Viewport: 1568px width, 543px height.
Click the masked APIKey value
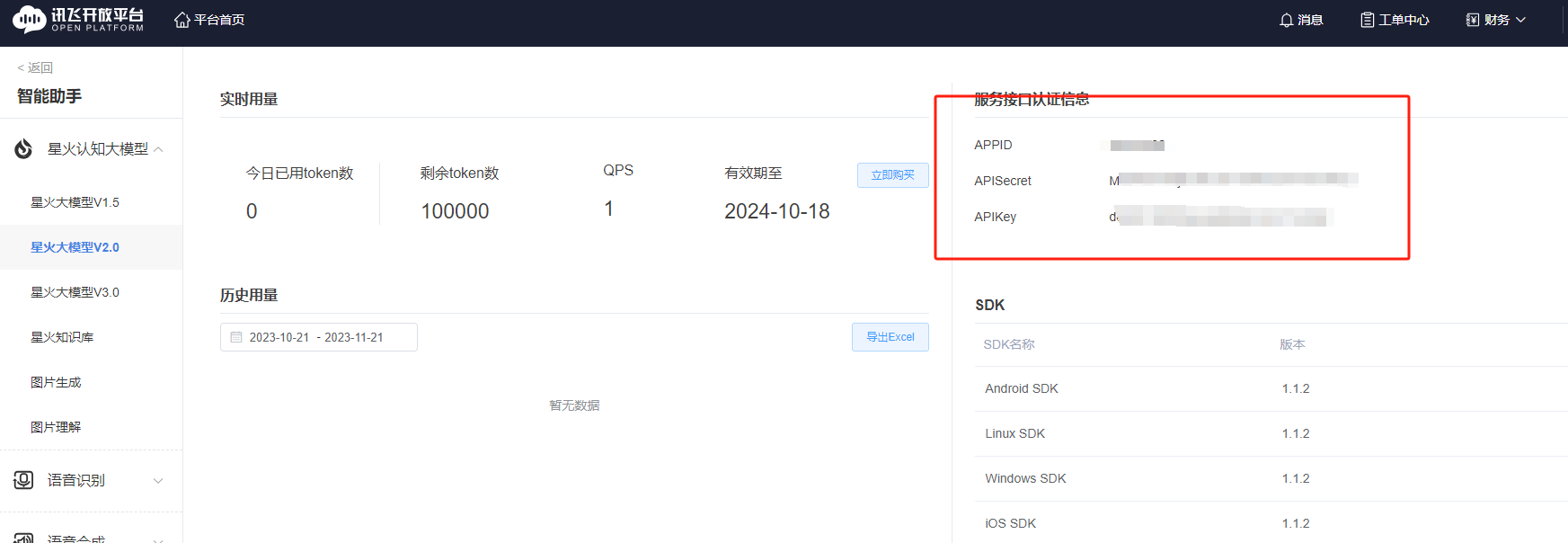pyautogui.click(x=1220, y=217)
